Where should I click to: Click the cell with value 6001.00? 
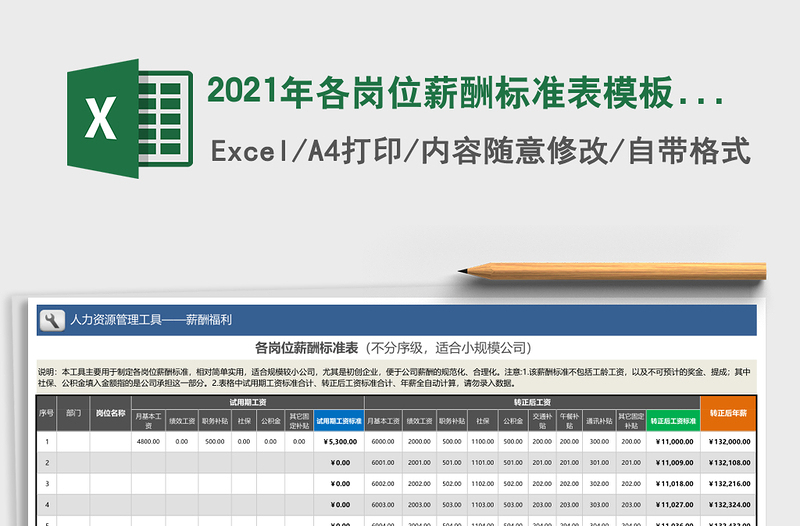tap(383, 463)
